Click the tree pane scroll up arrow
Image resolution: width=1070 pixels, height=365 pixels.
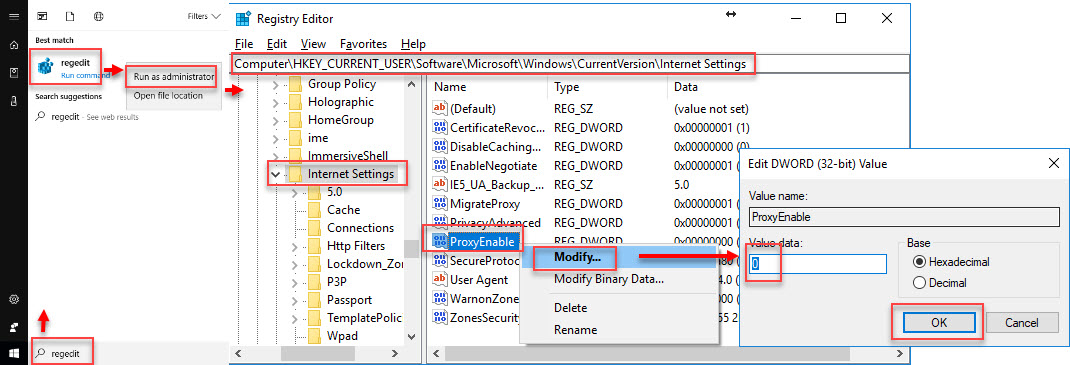click(x=411, y=85)
